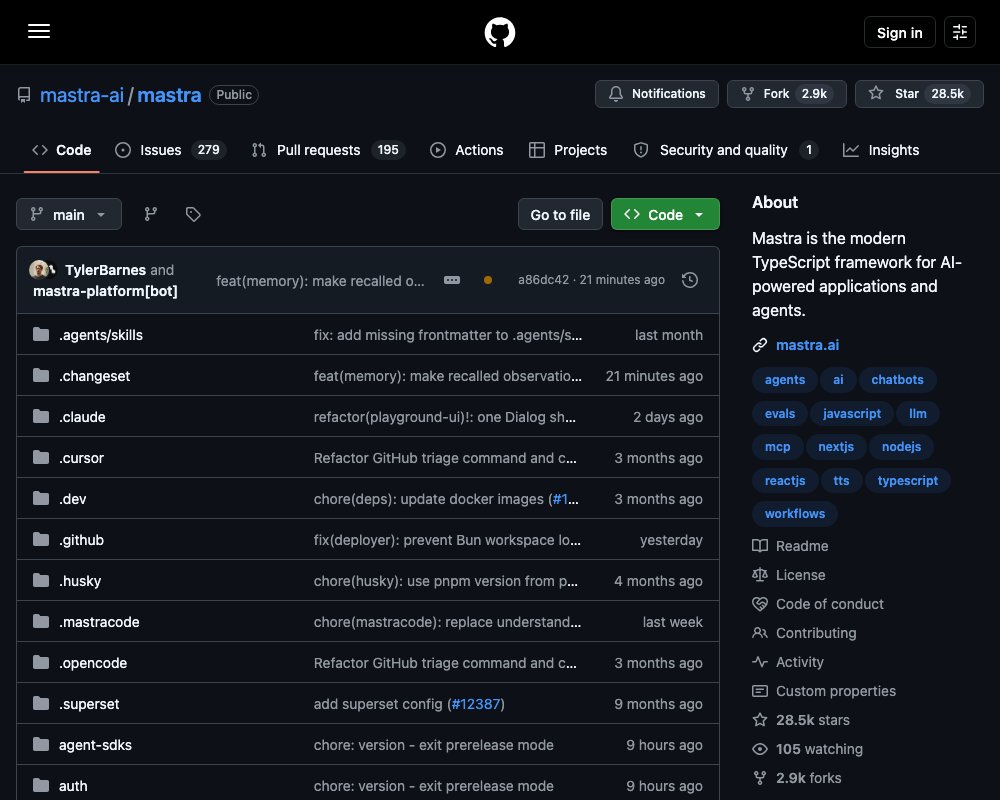This screenshot has width=1000, height=800.
Task: Select the typescript topic tag
Action: [x=908, y=480]
